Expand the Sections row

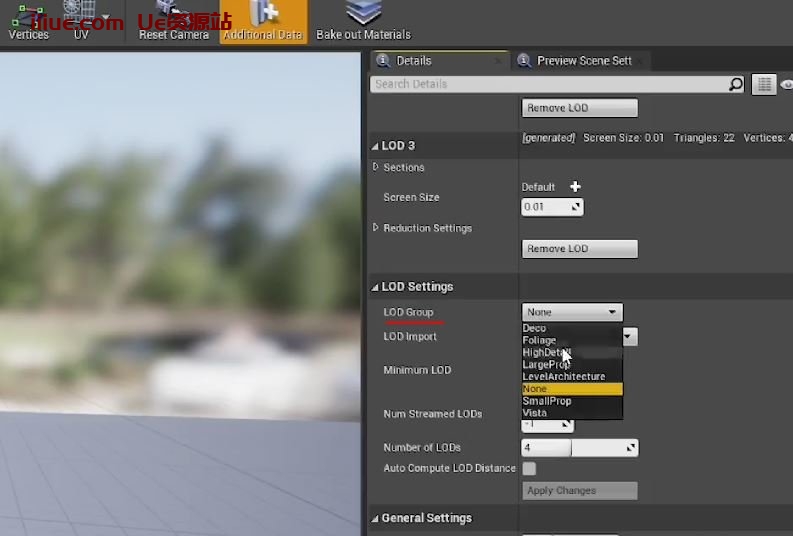coord(375,167)
